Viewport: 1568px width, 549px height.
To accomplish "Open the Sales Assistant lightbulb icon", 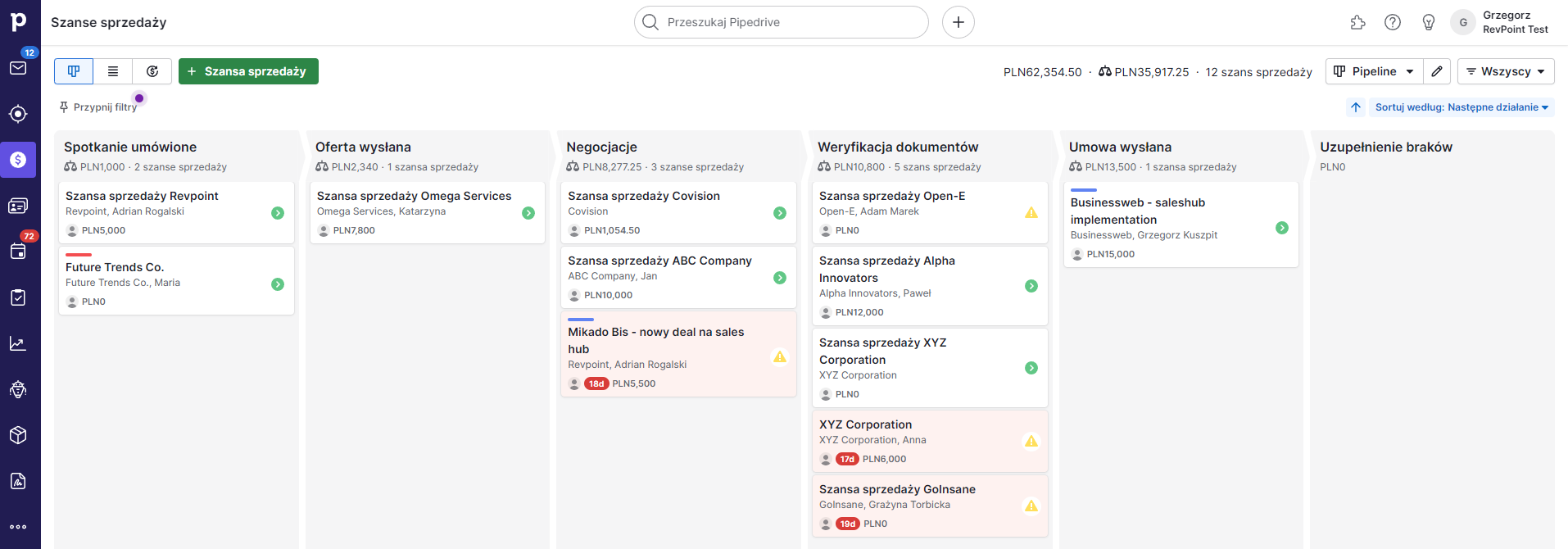I will point(1429,22).
